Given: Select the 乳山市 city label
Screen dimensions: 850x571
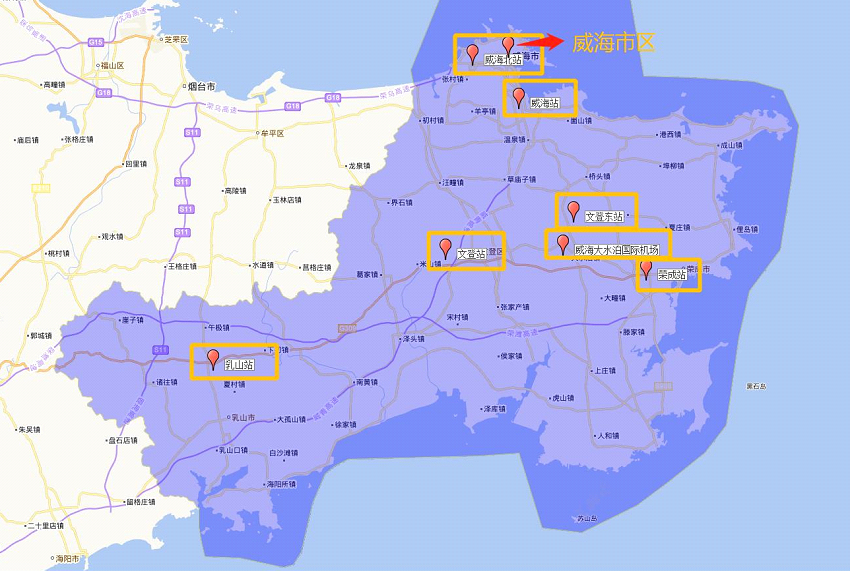Looking at the screenshot, I should pyautogui.click(x=243, y=418).
